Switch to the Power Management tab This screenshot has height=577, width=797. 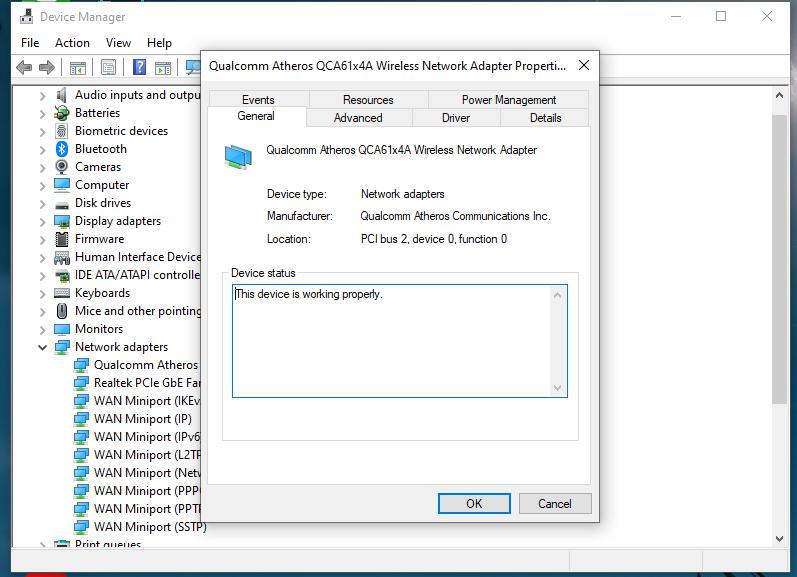(509, 100)
